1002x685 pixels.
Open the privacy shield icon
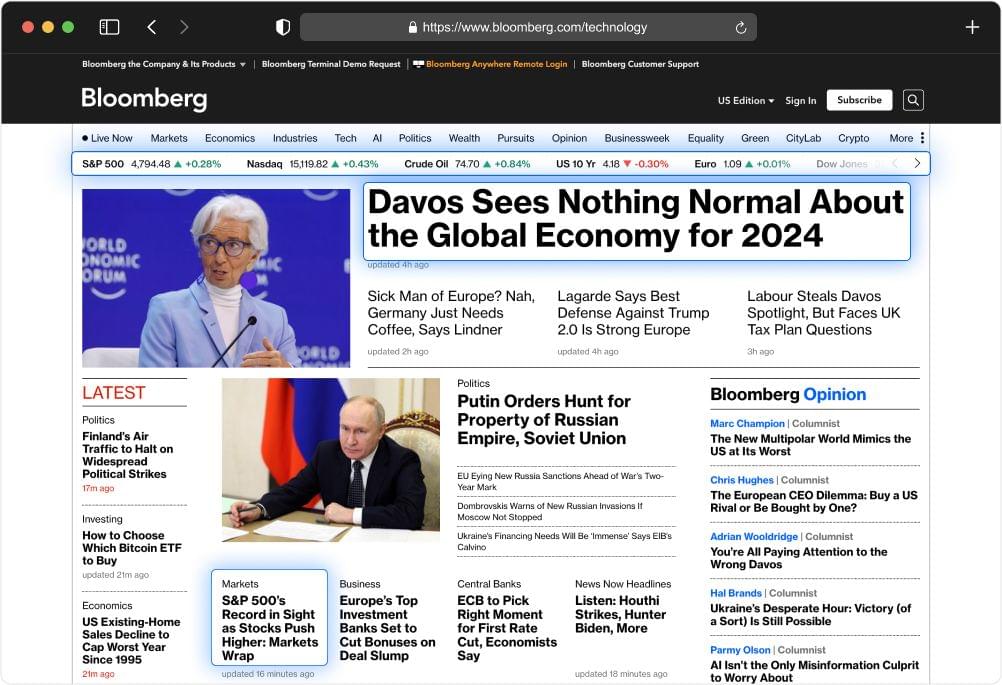click(283, 26)
